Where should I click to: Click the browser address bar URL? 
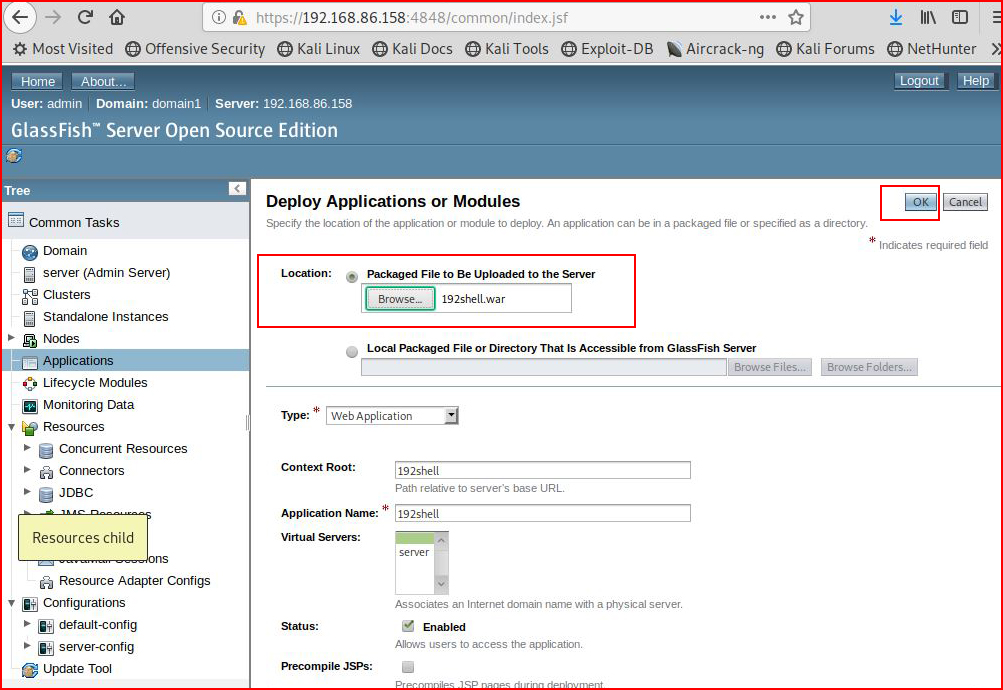[x=411, y=17]
